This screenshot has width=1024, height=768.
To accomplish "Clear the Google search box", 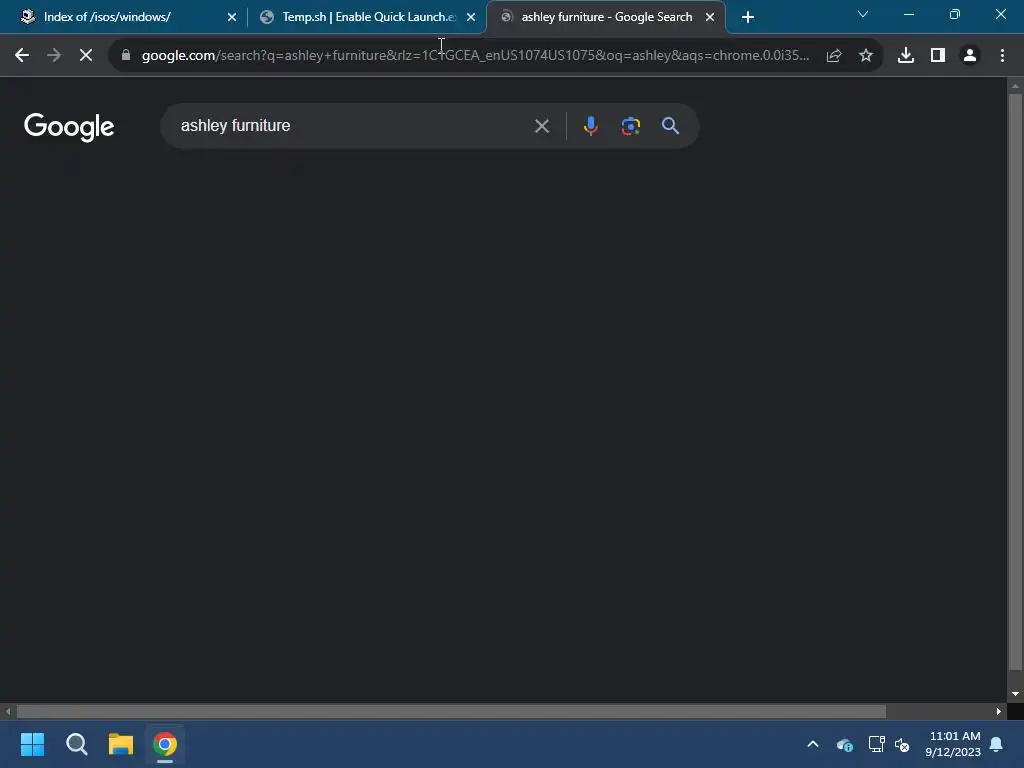I will (x=541, y=126).
